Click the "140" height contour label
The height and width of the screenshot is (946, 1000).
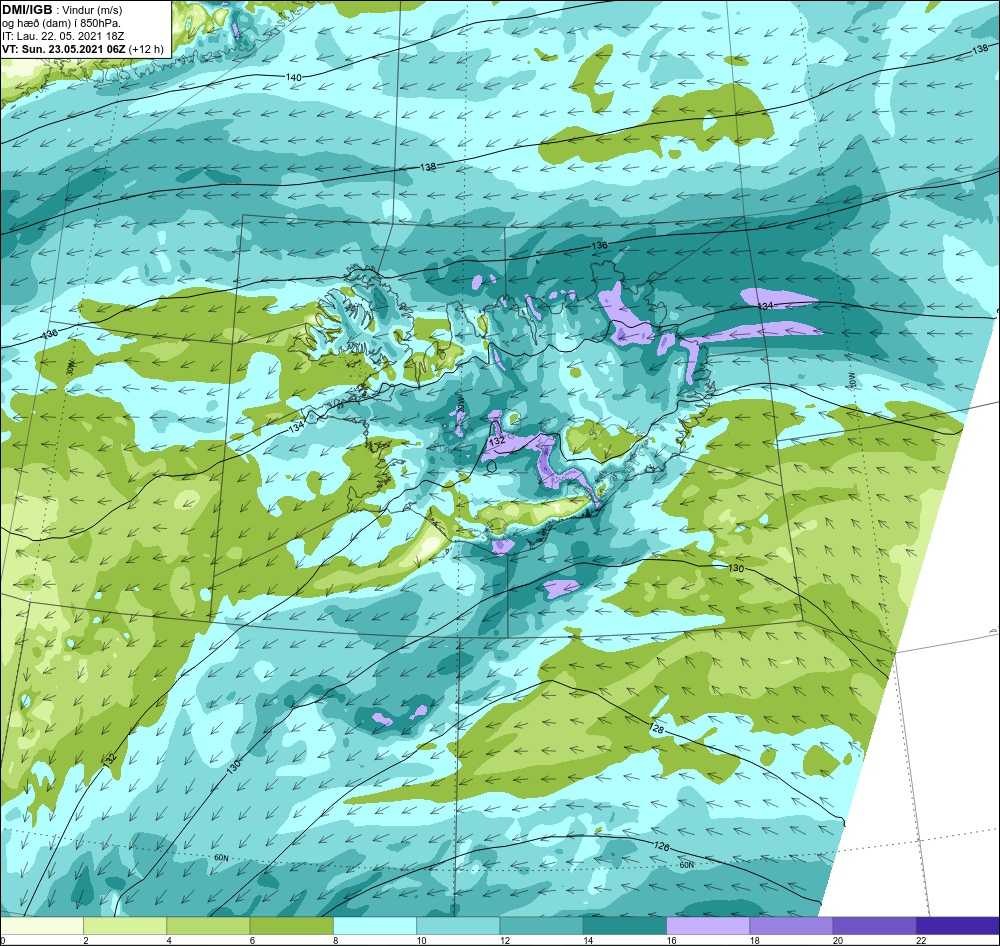(293, 77)
